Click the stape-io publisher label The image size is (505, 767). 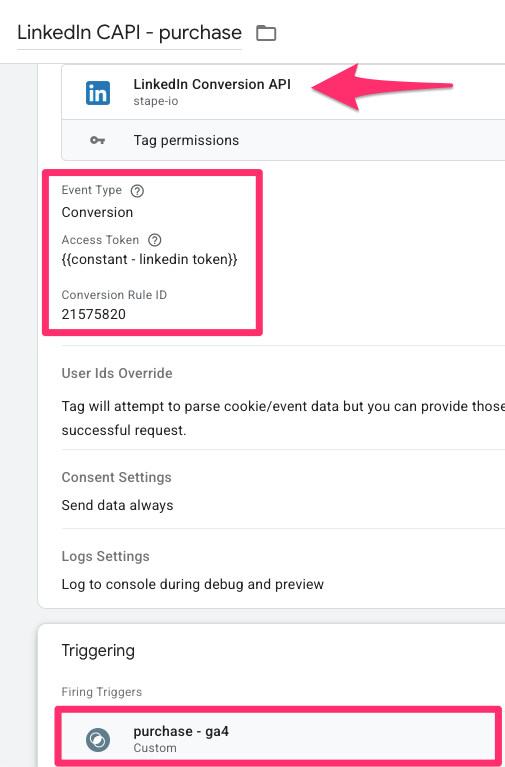coord(156,102)
